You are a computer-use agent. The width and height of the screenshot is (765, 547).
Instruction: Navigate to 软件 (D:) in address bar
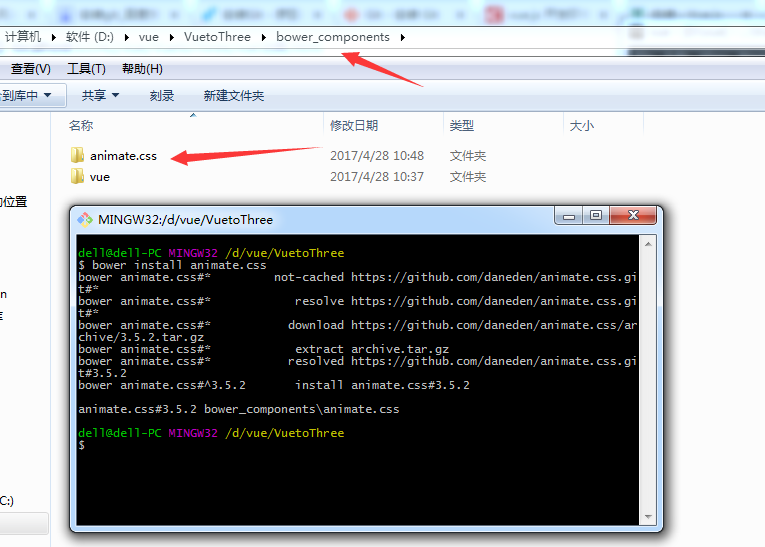pos(90,37)
